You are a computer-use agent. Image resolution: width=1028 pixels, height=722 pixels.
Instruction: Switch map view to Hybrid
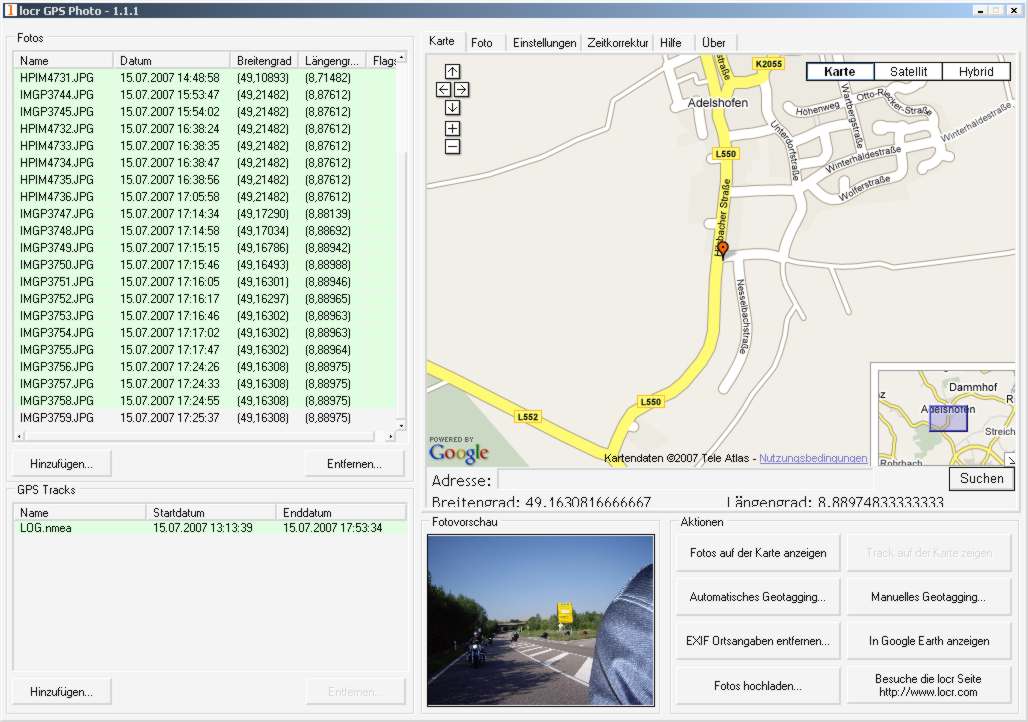(975, 72)
